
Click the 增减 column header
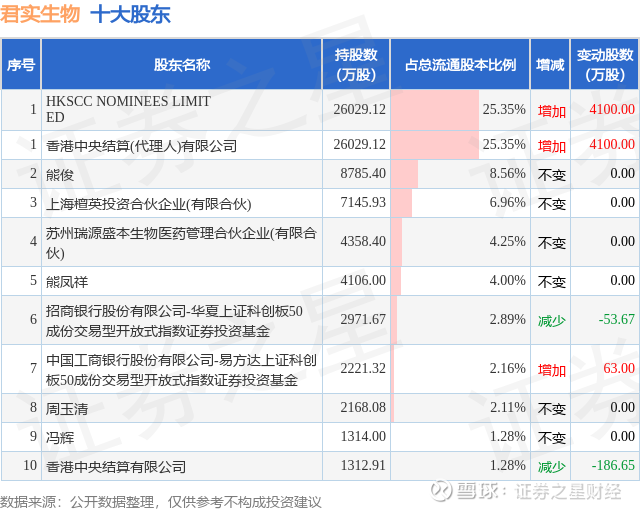tap(550, 64)
